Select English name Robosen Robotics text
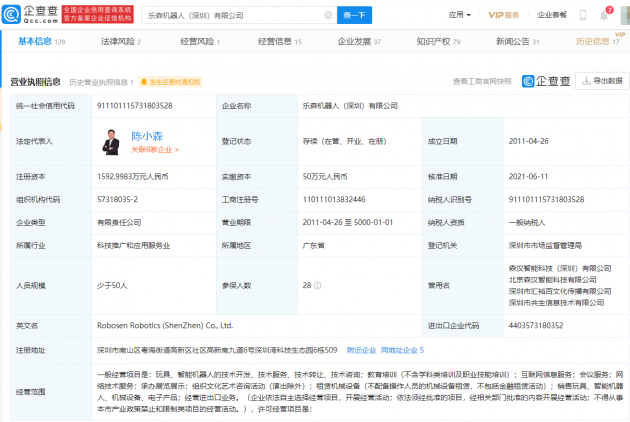The image size is (630, 422). [x=165, y=326]
